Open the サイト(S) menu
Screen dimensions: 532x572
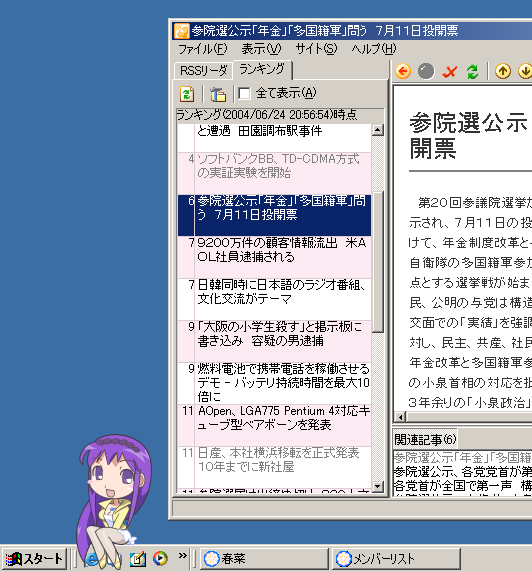point(316,49)
